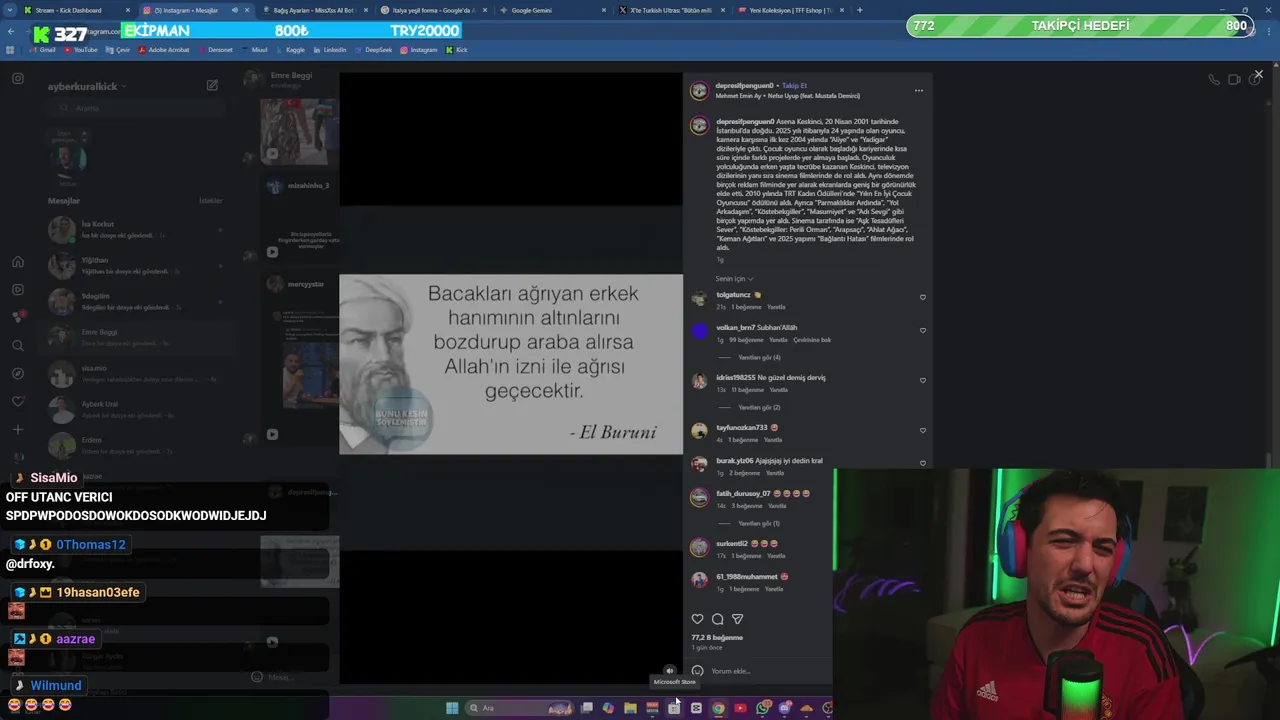
Task: Reply to tolgatuncz's comment via Yanıtla
Action: [x=776, y=307]
